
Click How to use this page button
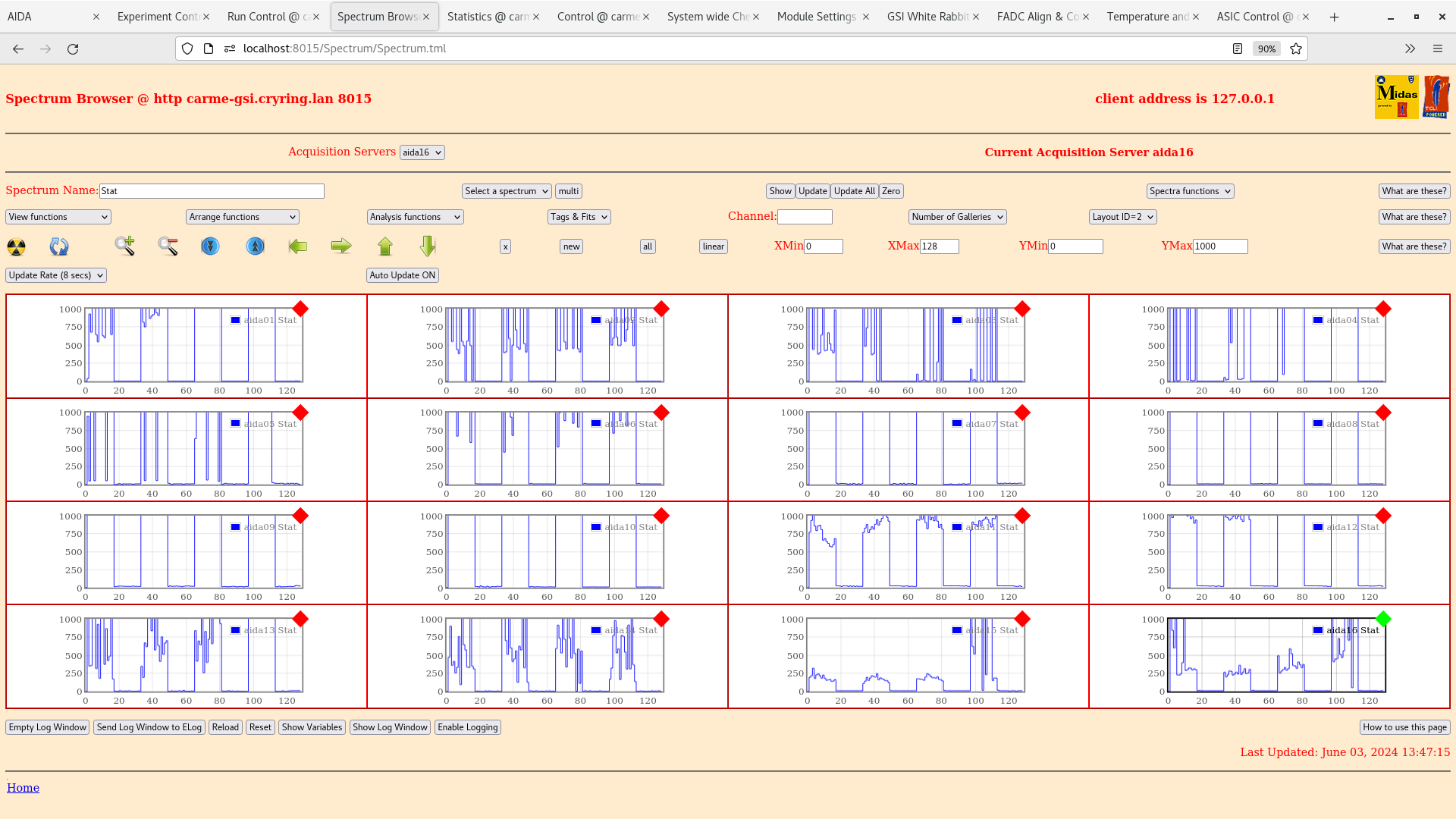click(1404, 727)
